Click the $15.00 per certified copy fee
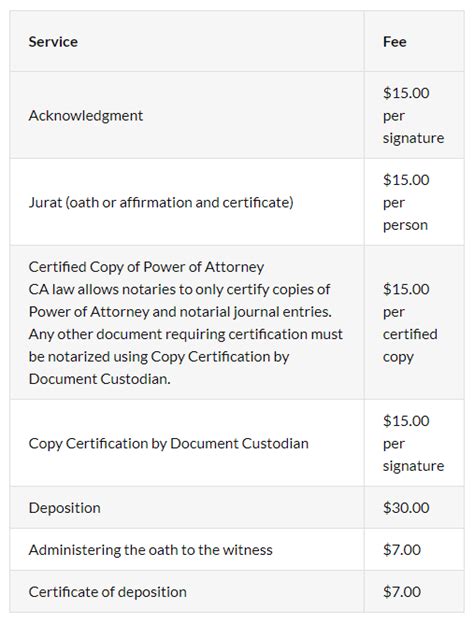This screenshot has height=624, width=474. coord(410,323)
